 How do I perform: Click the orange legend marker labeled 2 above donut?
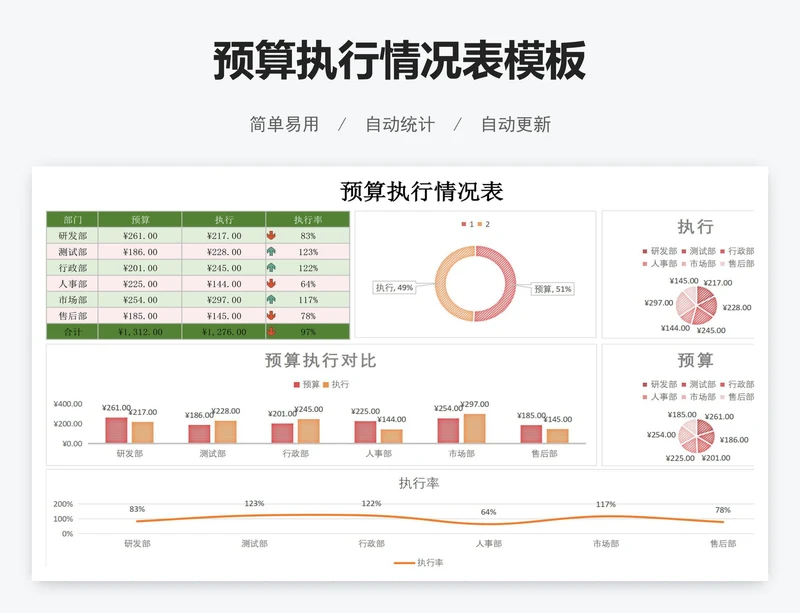[x=480, y=224]
